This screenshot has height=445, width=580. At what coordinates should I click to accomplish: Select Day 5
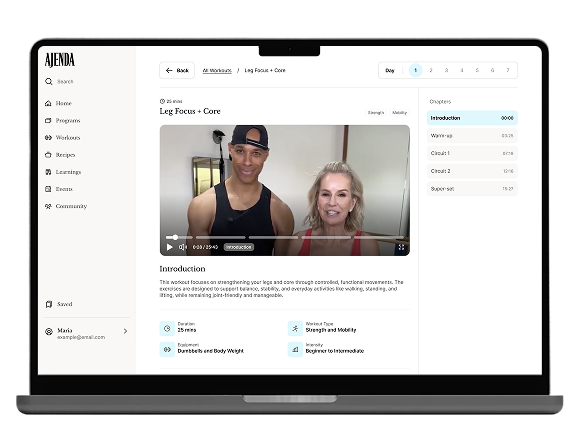(x=477, y=70)
